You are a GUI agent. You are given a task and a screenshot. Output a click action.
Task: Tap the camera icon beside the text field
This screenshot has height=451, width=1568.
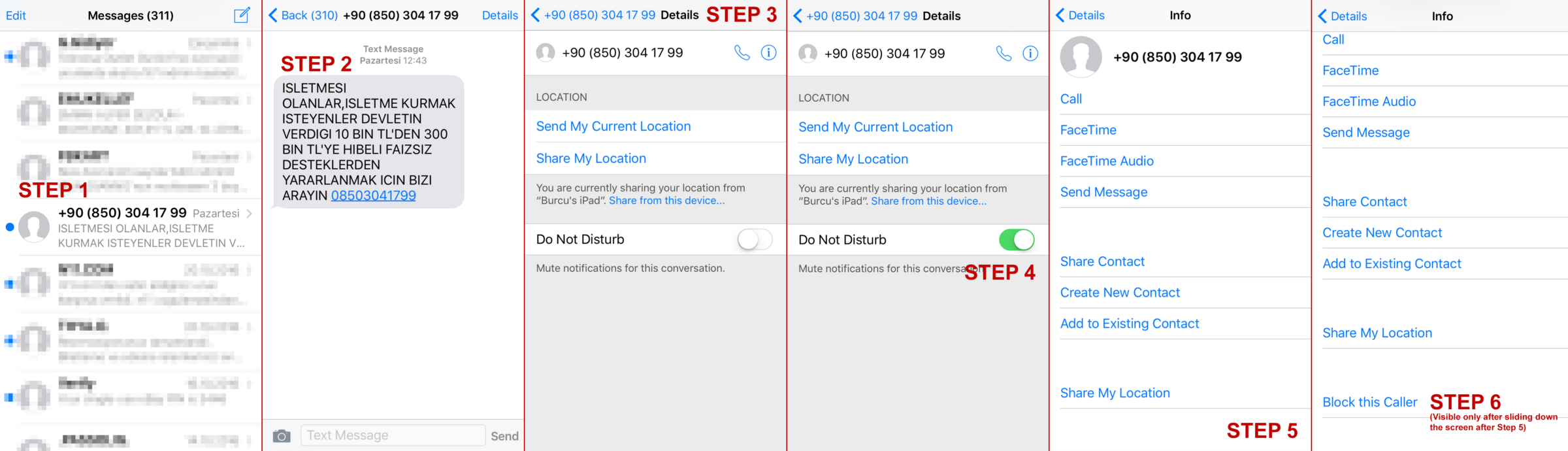pos(282,436)
